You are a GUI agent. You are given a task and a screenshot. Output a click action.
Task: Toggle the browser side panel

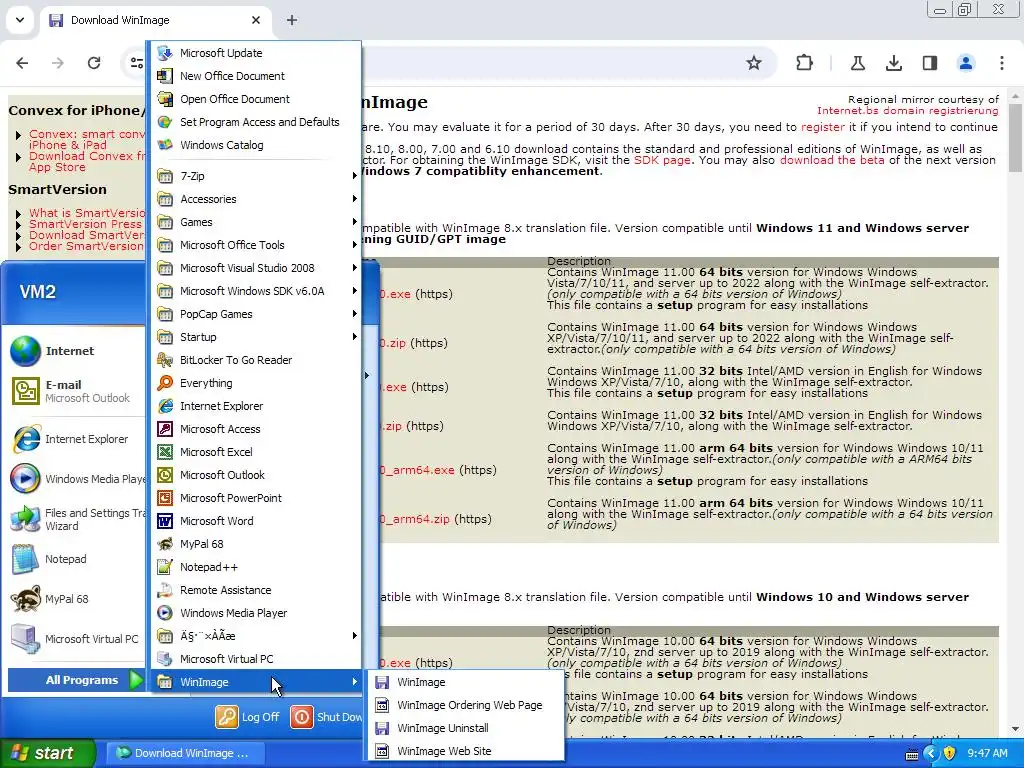(x=930, y=63)
